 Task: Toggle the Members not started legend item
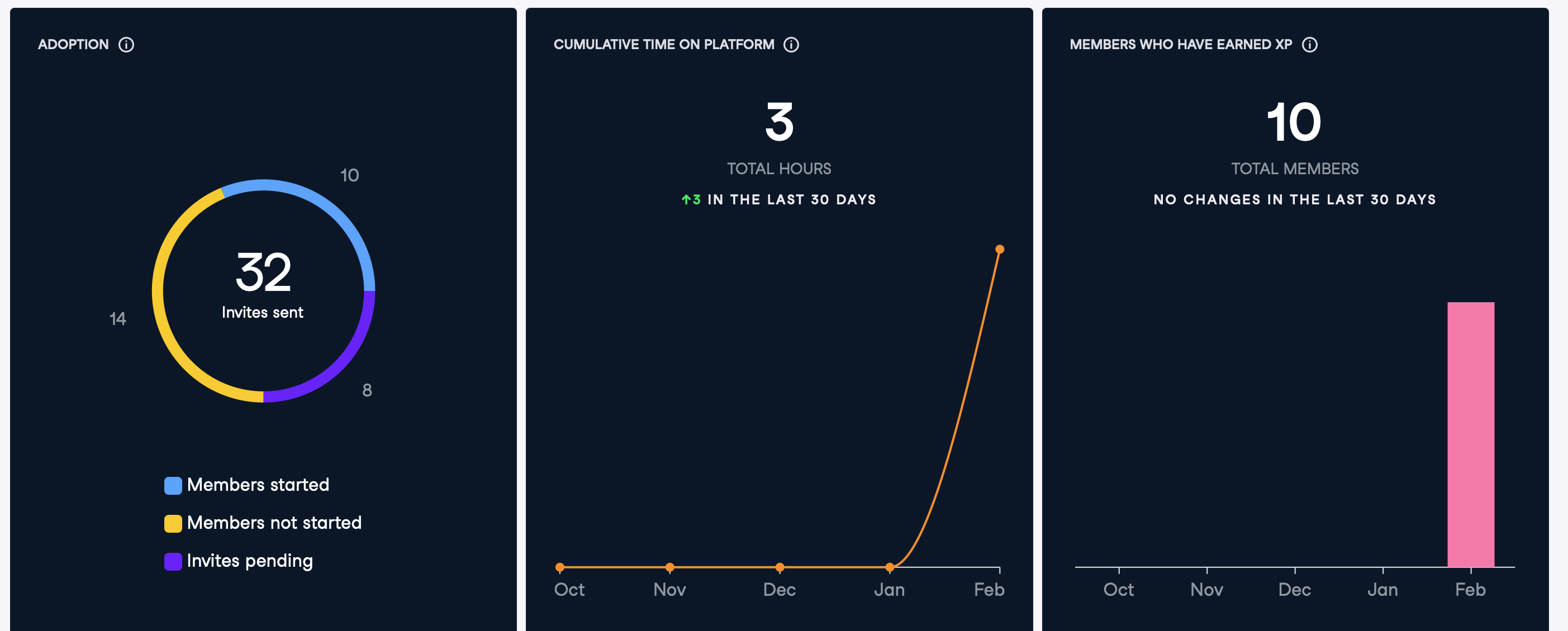(274, 523)
